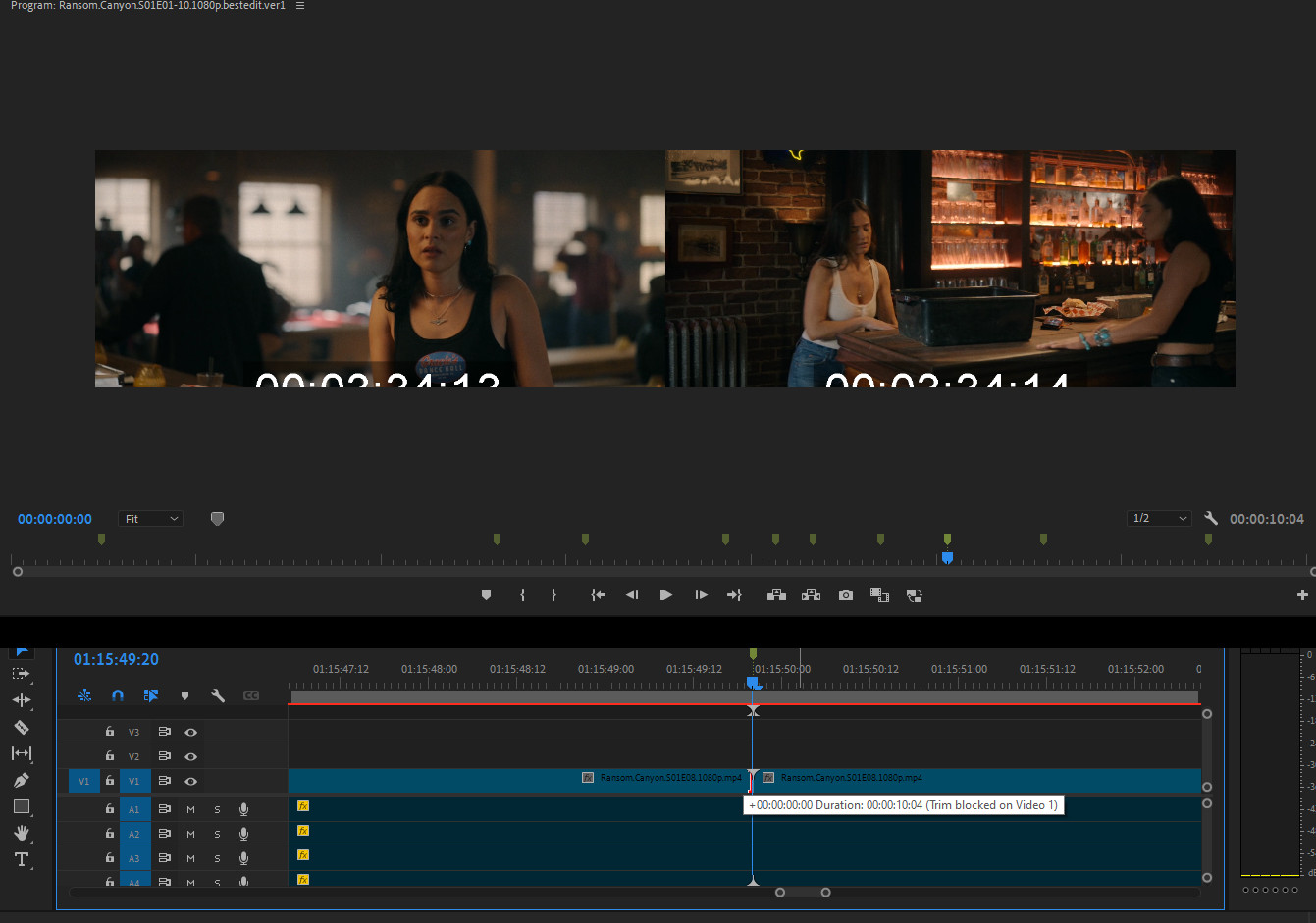
Task: Open Program monitor panel menu
Action: (x=300, y=6)
